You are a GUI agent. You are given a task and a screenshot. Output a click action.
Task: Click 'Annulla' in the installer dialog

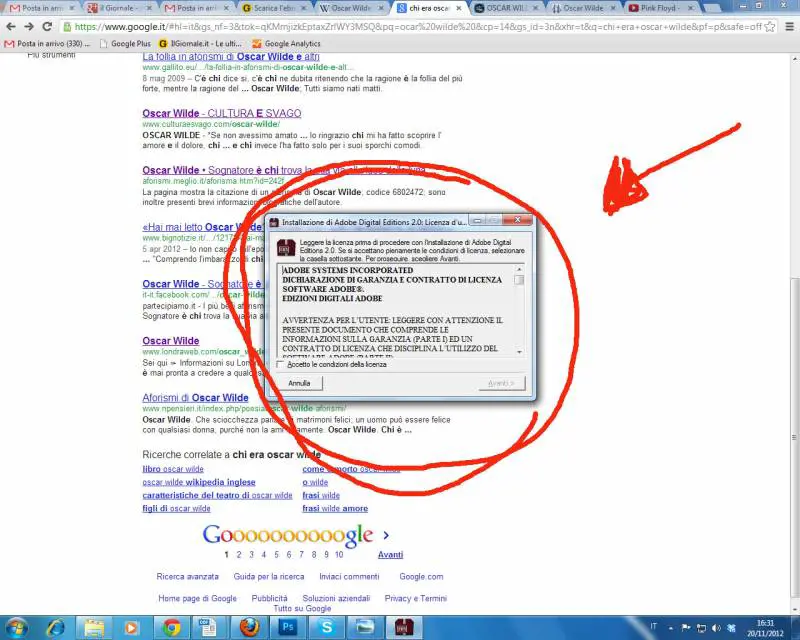coord(299,383)
